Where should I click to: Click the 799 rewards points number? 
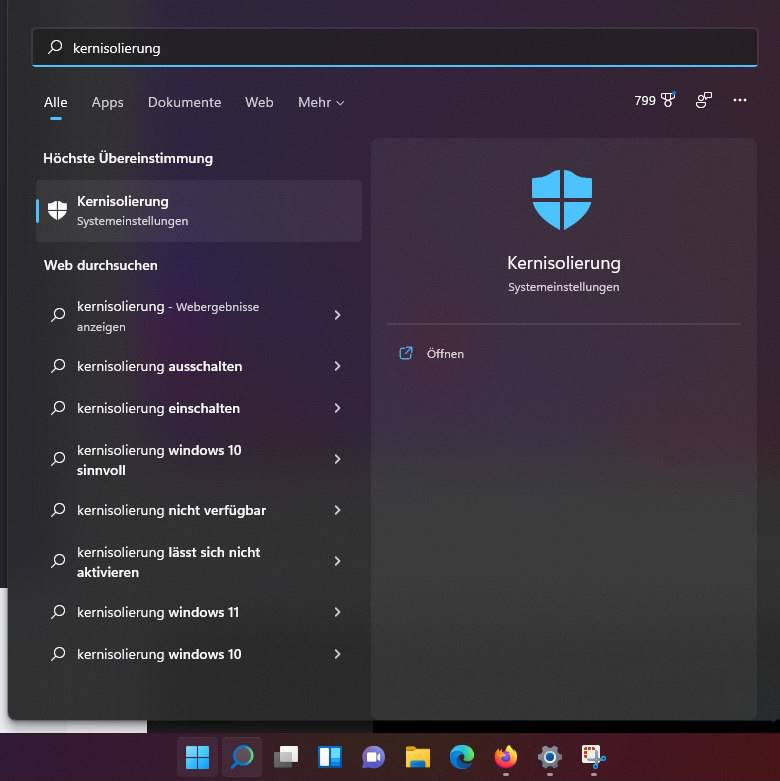click(x=645, y=101)
